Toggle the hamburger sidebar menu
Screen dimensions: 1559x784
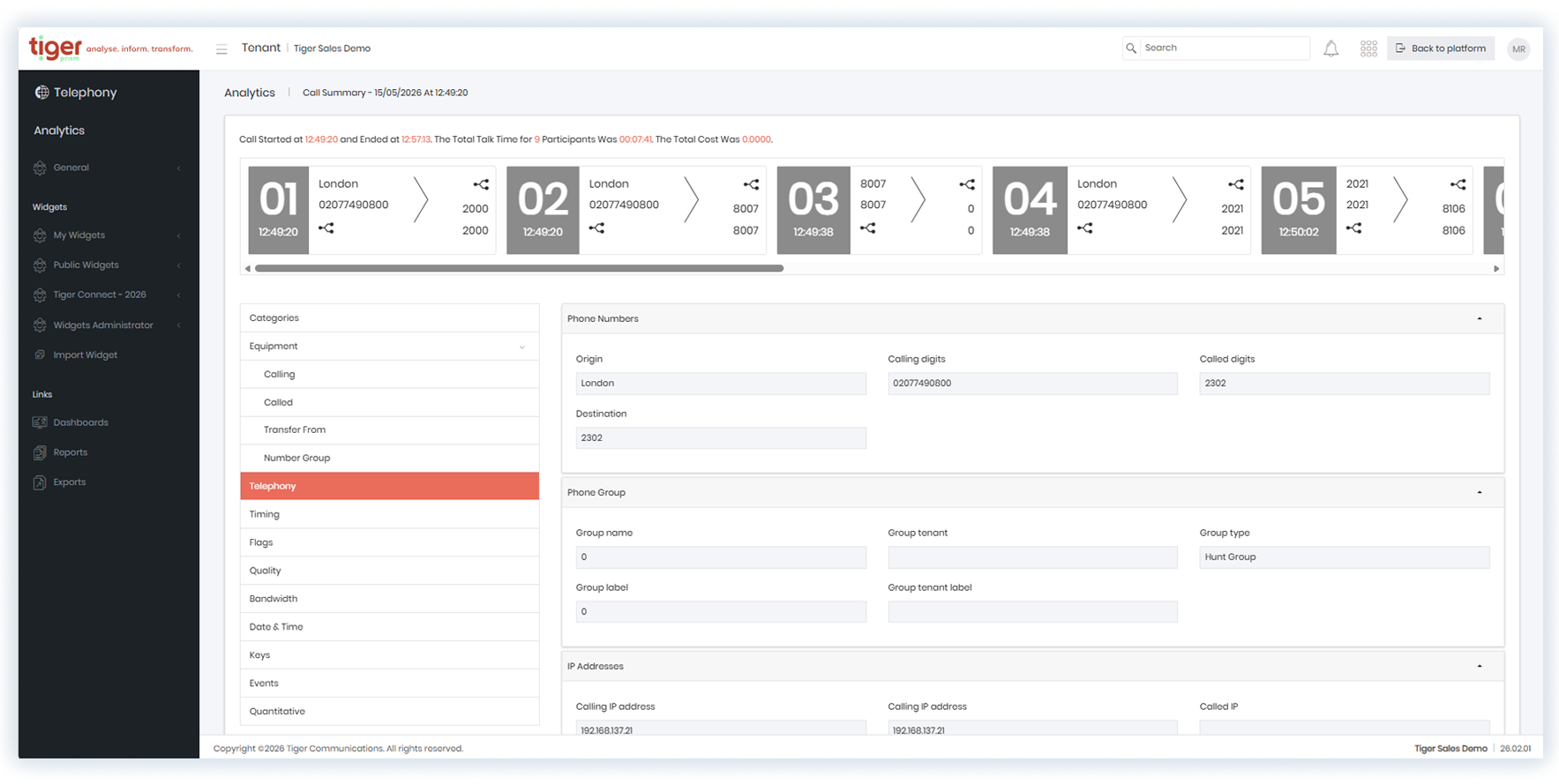click(221, 49)
